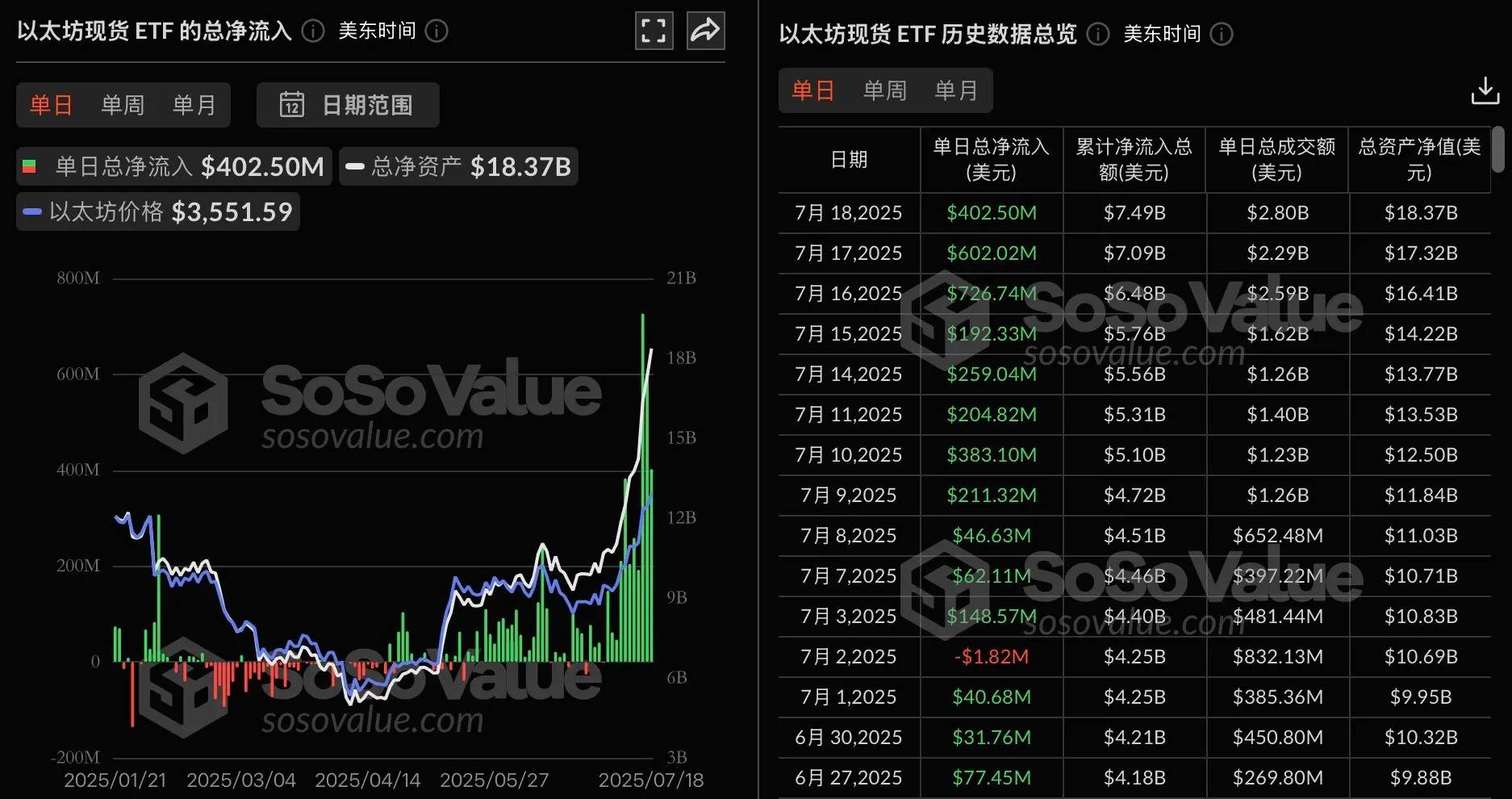
Task: Click the calendar icon in 日期范围
Action: click(291, 105)
